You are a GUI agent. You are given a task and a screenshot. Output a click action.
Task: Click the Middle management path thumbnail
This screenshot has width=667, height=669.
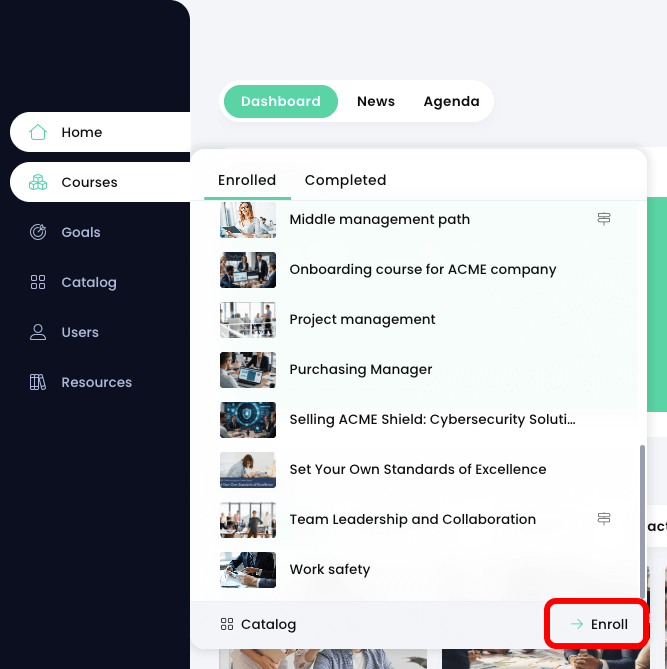(x=248, y=220)
